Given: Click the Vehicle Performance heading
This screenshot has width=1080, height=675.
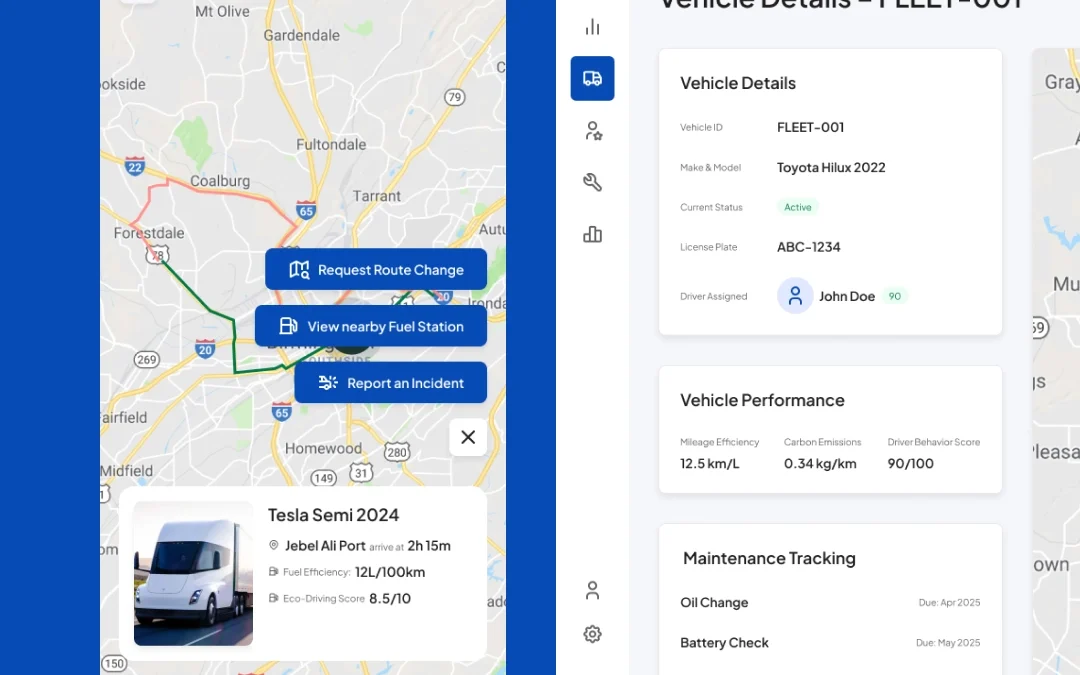Looking at the screenshot, I should (x=762, y=400).
